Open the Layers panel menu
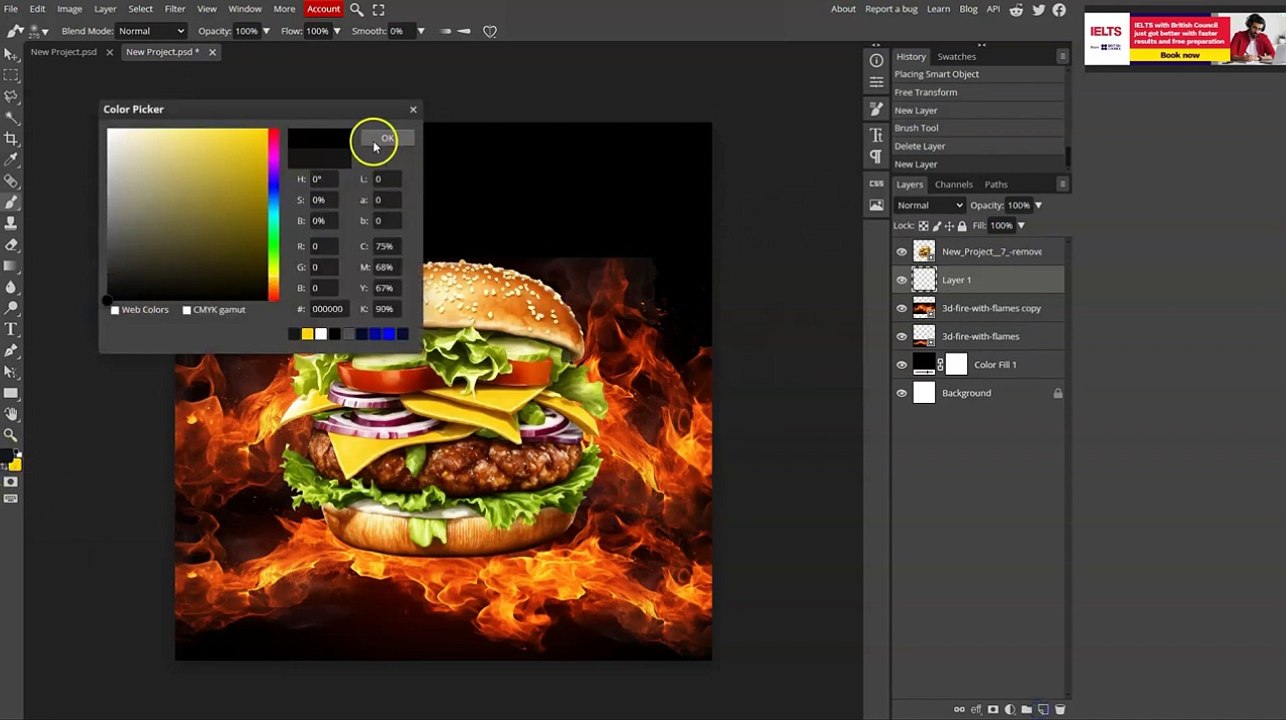Viewport: 1286px width, 720px height. [1063, 184]
